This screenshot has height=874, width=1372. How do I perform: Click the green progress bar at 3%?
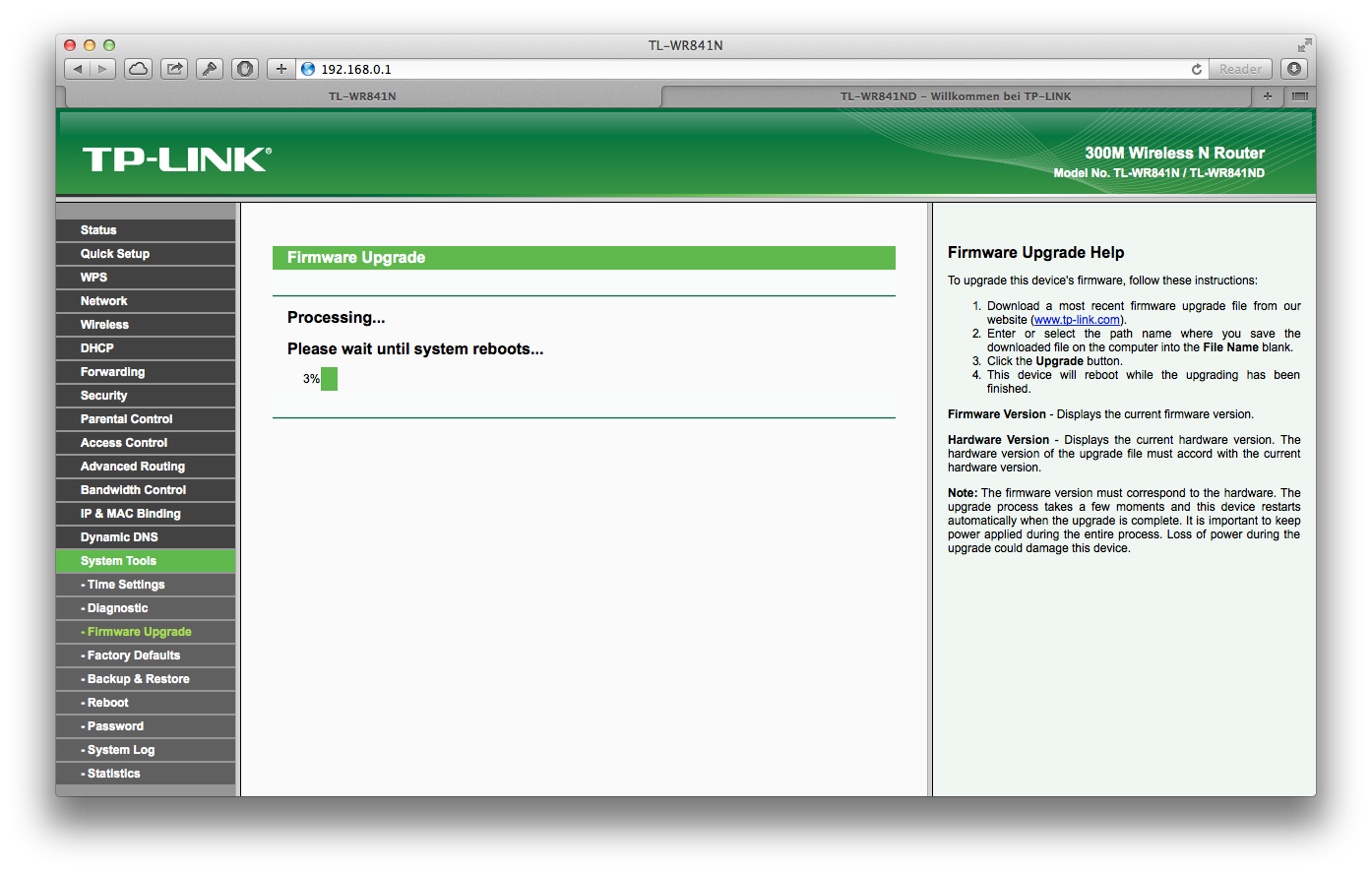tap(330, 379)
